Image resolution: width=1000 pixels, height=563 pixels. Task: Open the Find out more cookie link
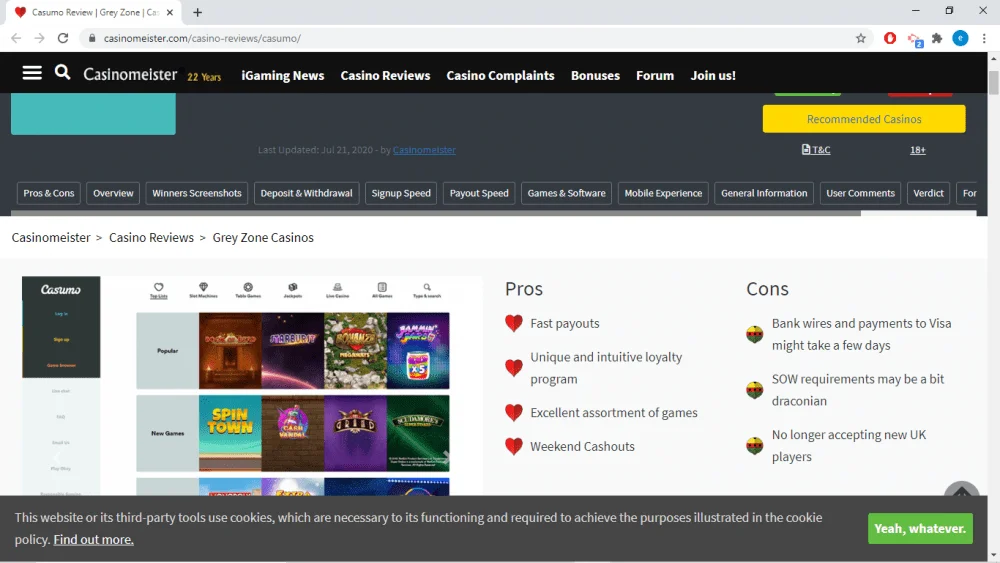pyautogui.click(x=93, y=539)
